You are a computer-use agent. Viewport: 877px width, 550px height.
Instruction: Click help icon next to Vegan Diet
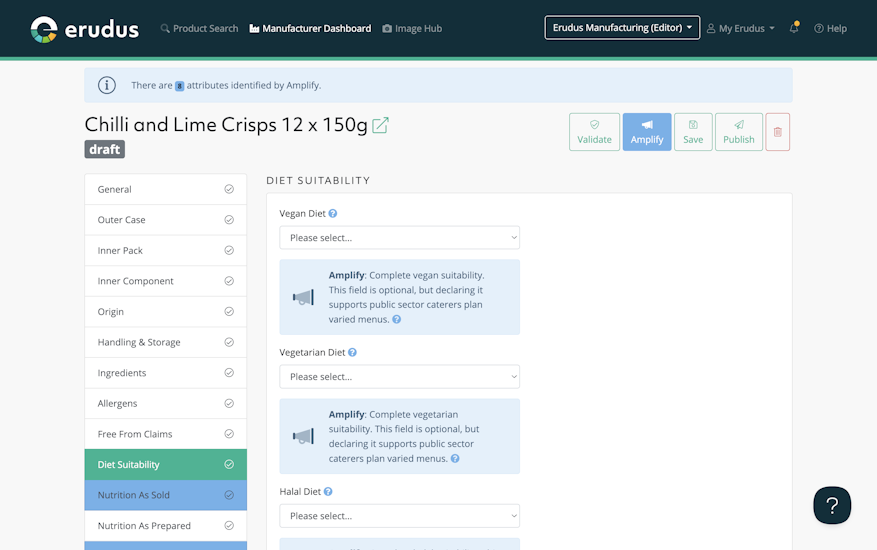333,213
